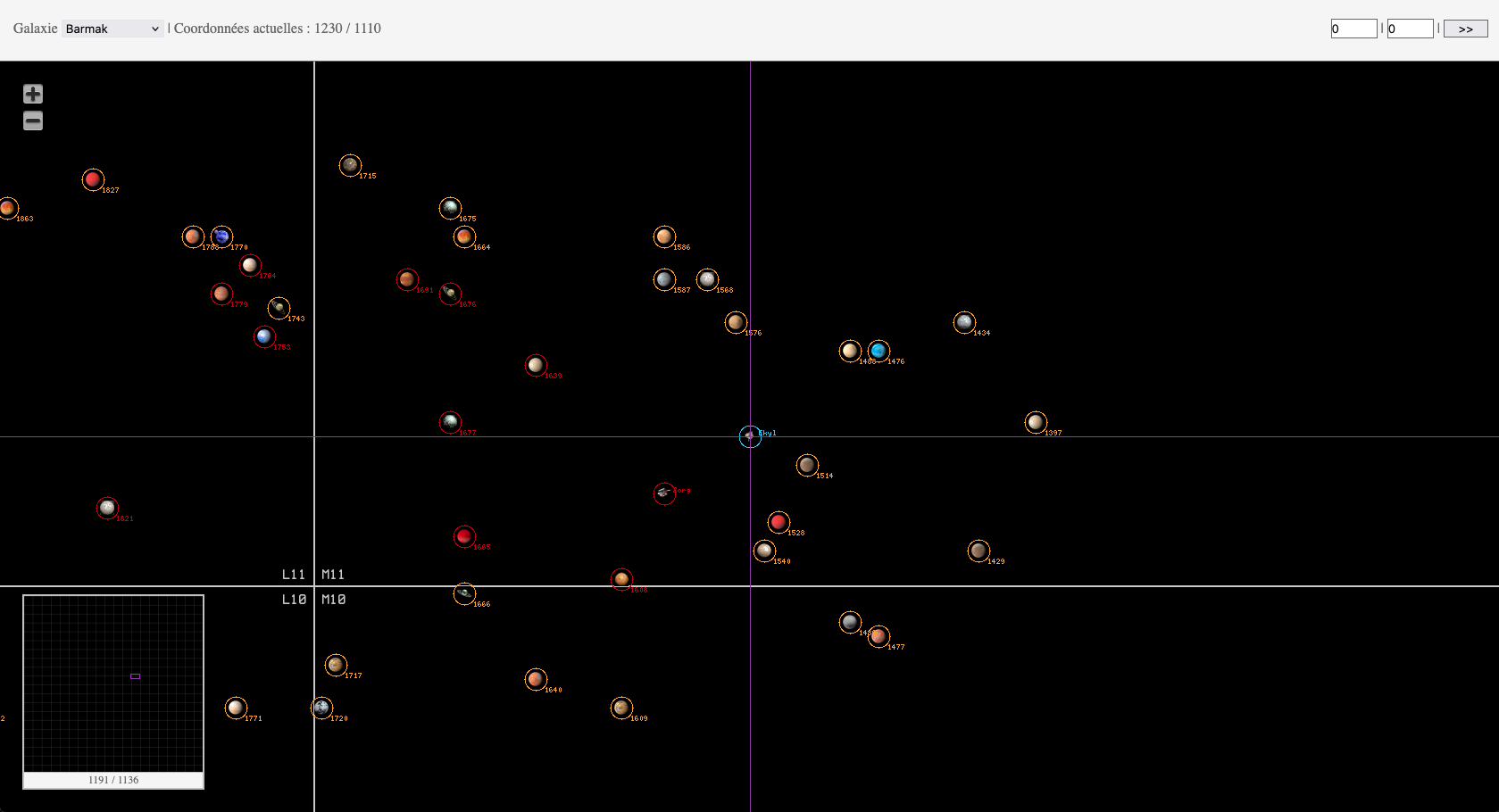The image size is (1499, 812).
Task: Select planet 1477
Action: pyautogui.click(x=879, y=636)
